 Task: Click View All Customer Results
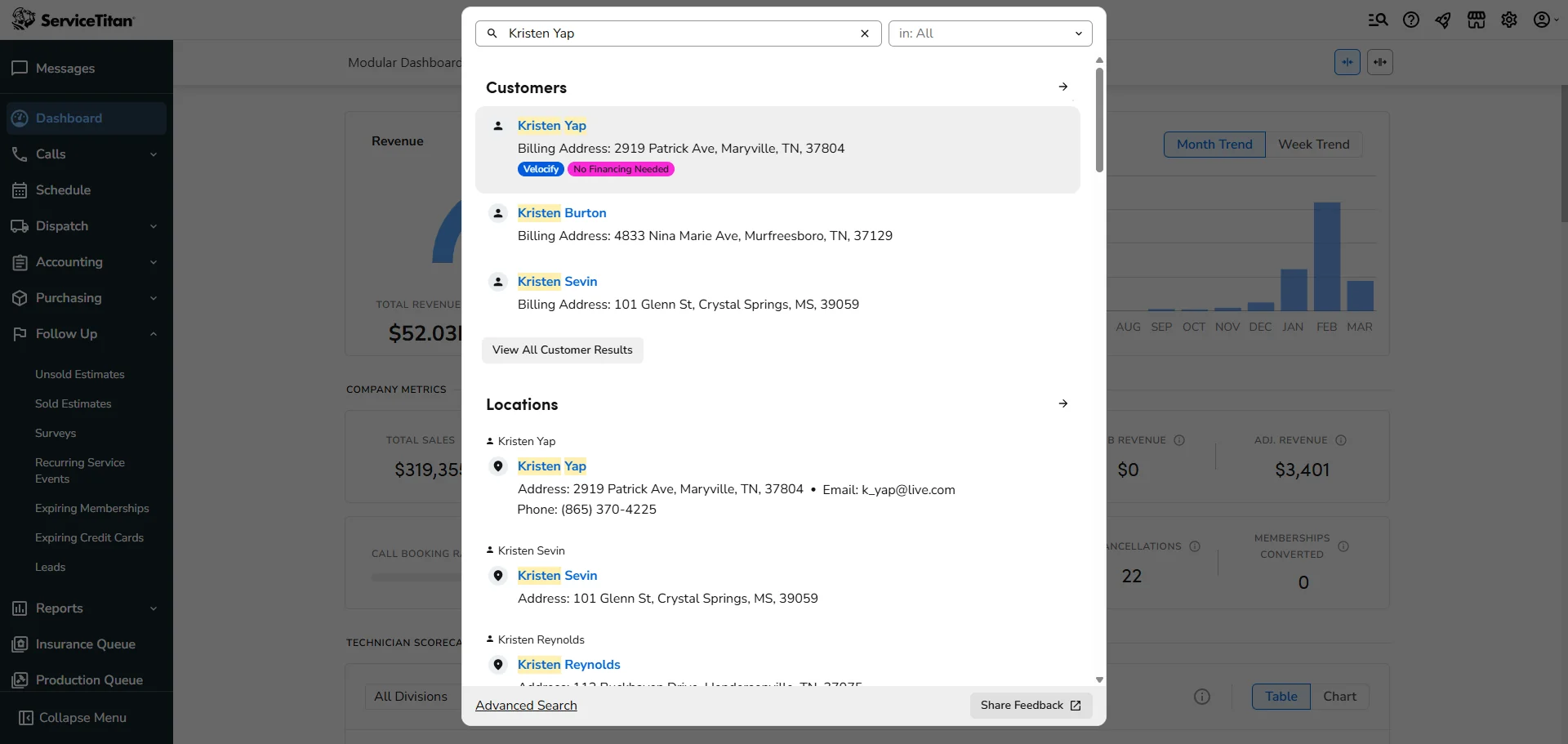(562, 350)
